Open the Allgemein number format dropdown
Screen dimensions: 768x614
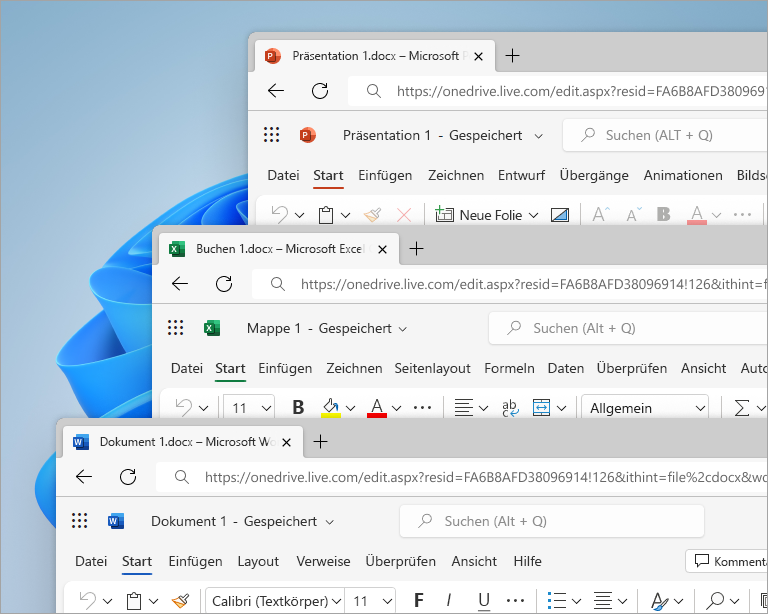700,408
